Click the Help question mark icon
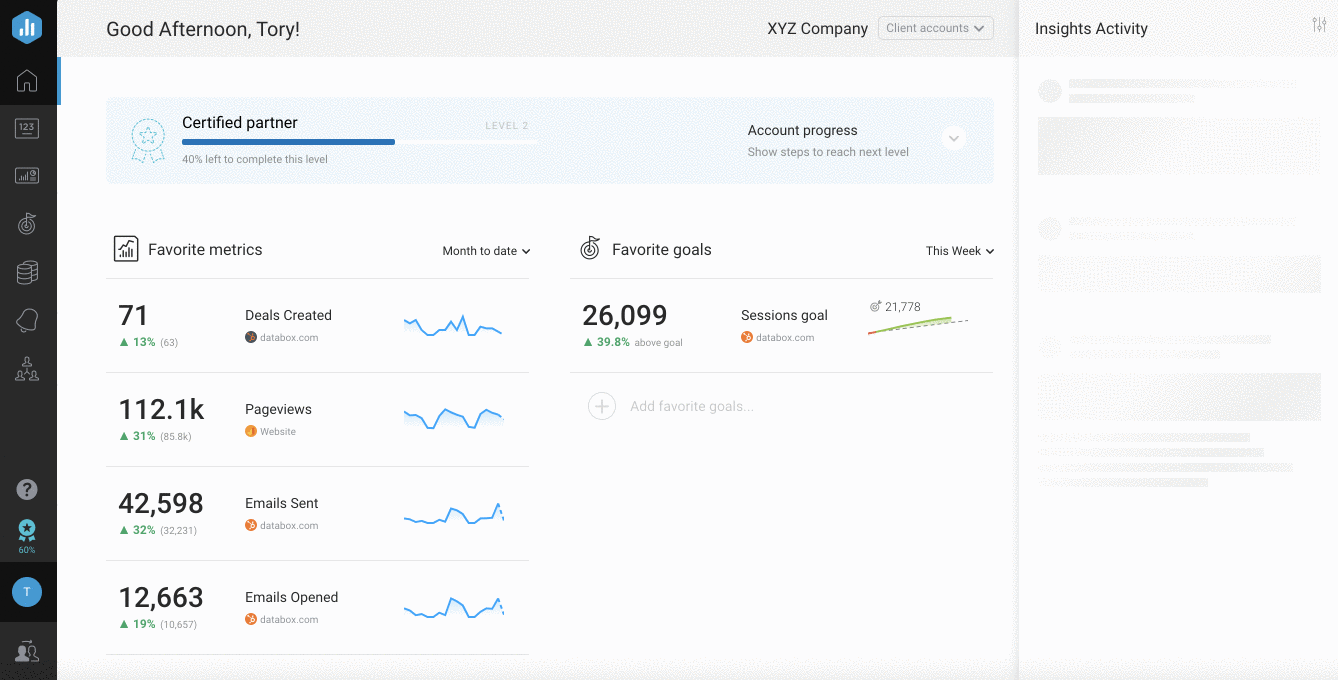1338x680 pixels. pos(27,489)
